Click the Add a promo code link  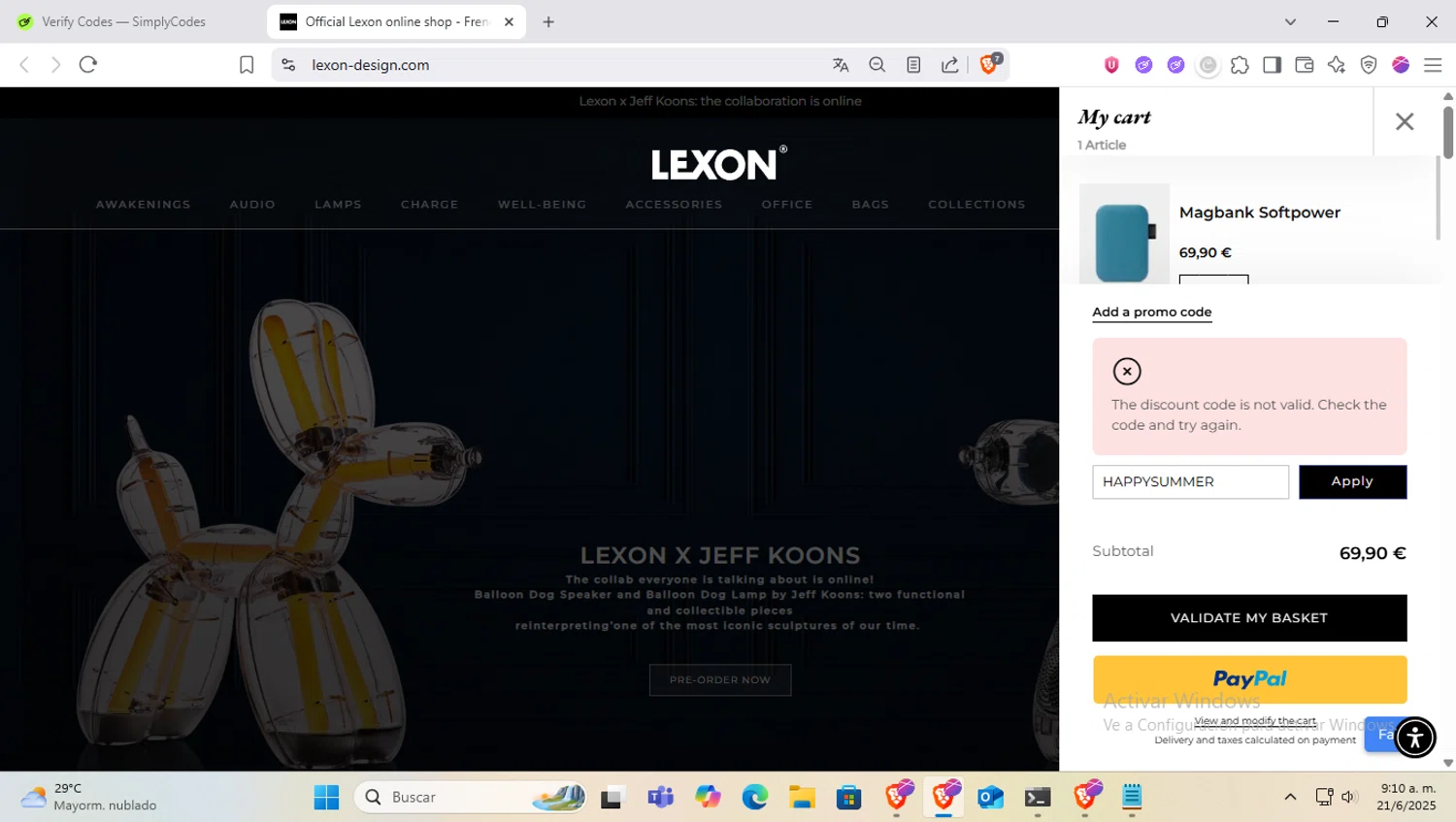1152,312
